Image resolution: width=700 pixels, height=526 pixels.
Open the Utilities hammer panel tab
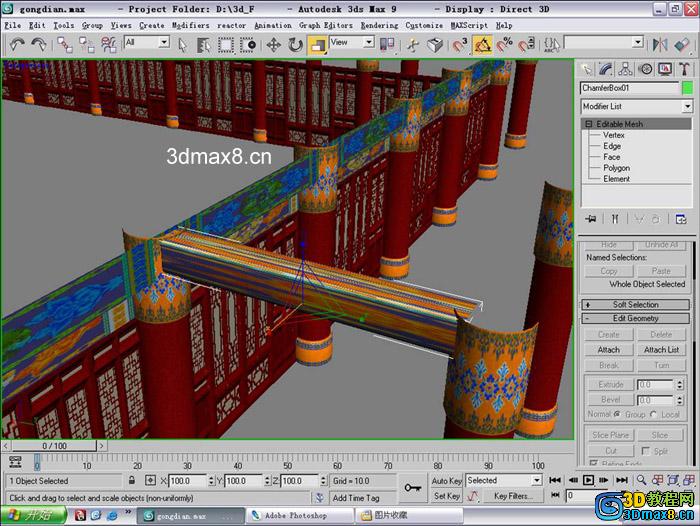coord(684,69)
